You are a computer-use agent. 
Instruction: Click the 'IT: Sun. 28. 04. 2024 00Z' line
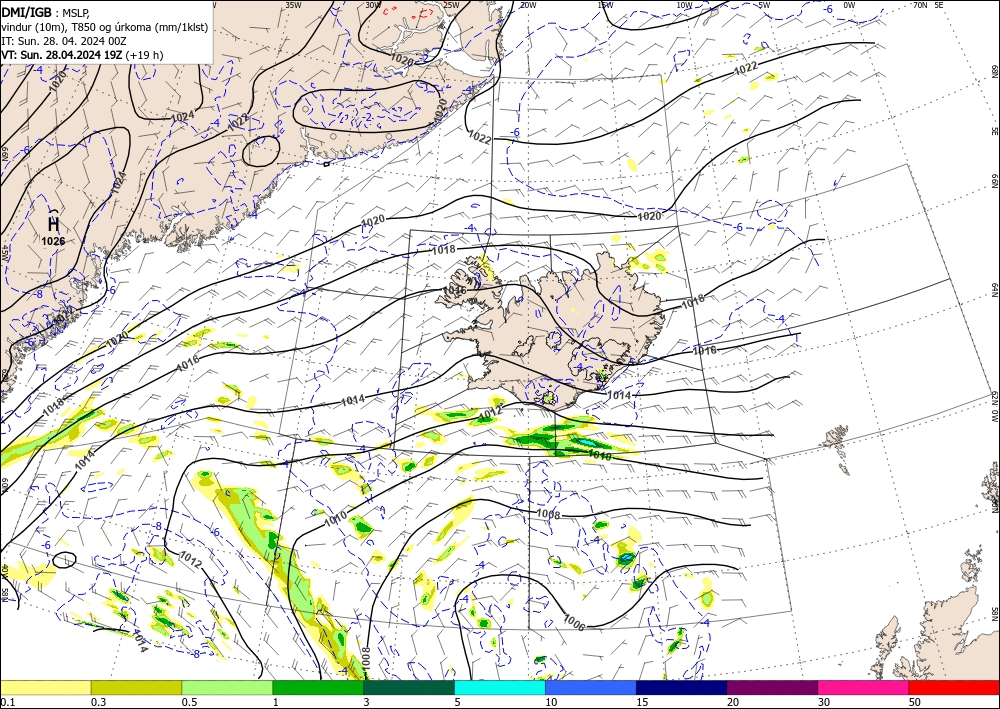pos(66,41)
